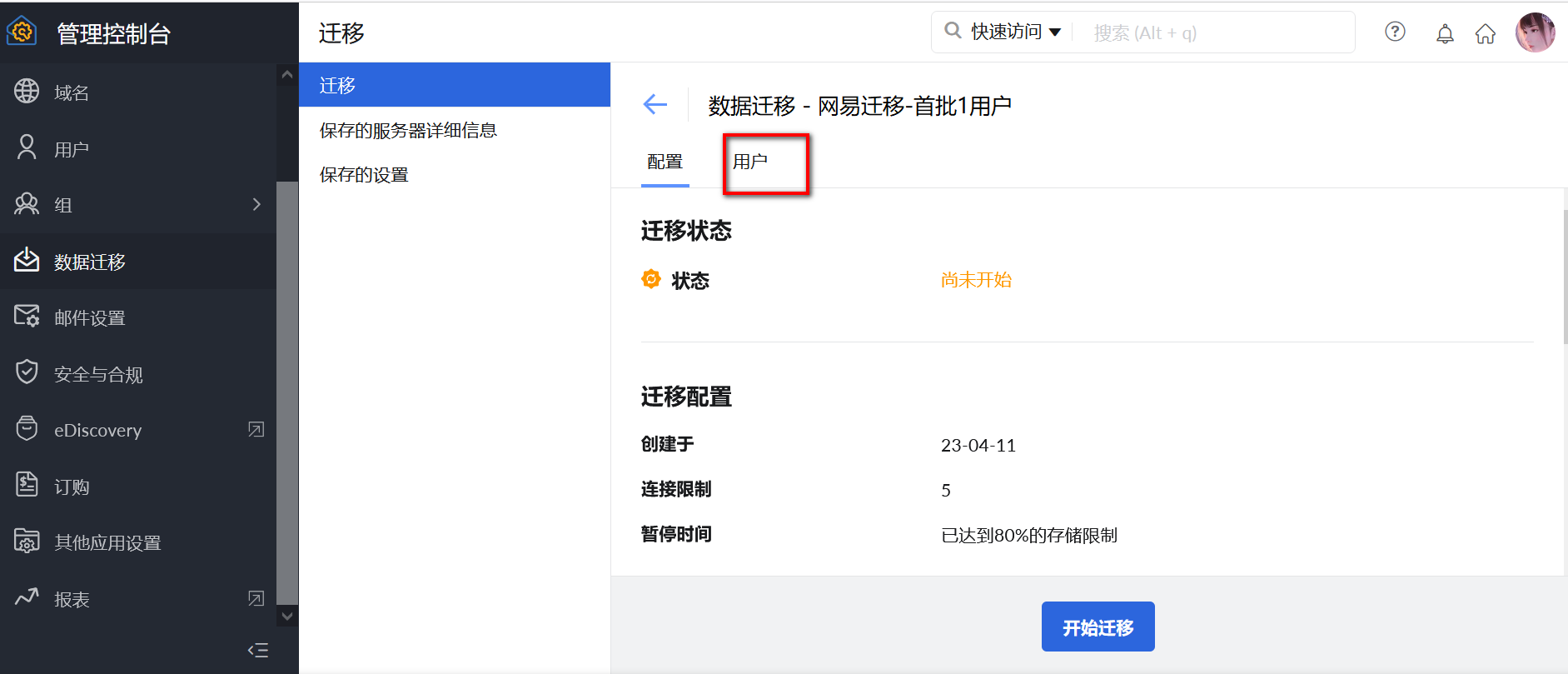Open 邮件设置 in the sidebar
The height and width of the screenshot is (674, 1568).
tap(90, 317)
